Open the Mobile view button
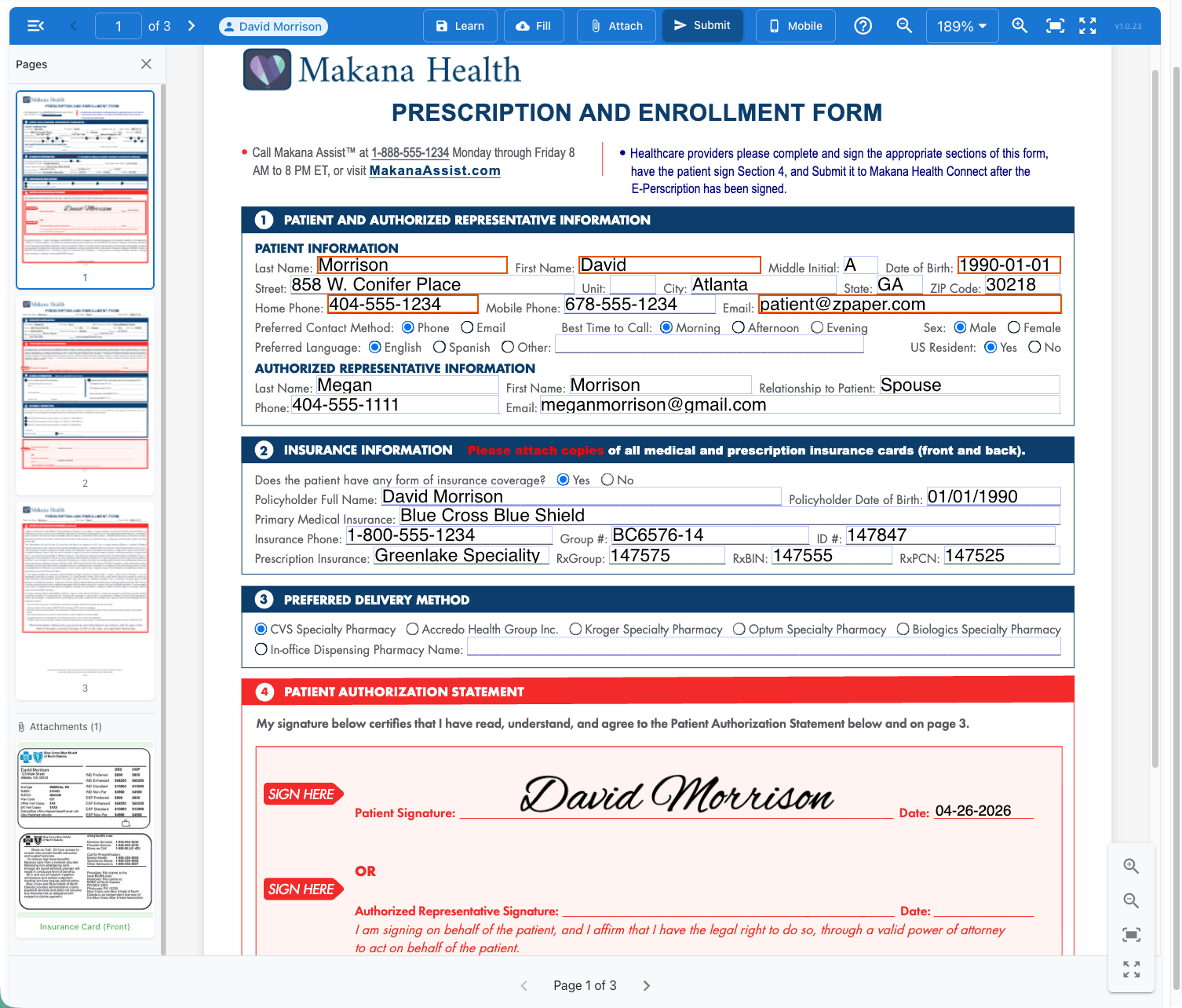1182x1008 pixels. pyautogui.click(x=796, y=26)
